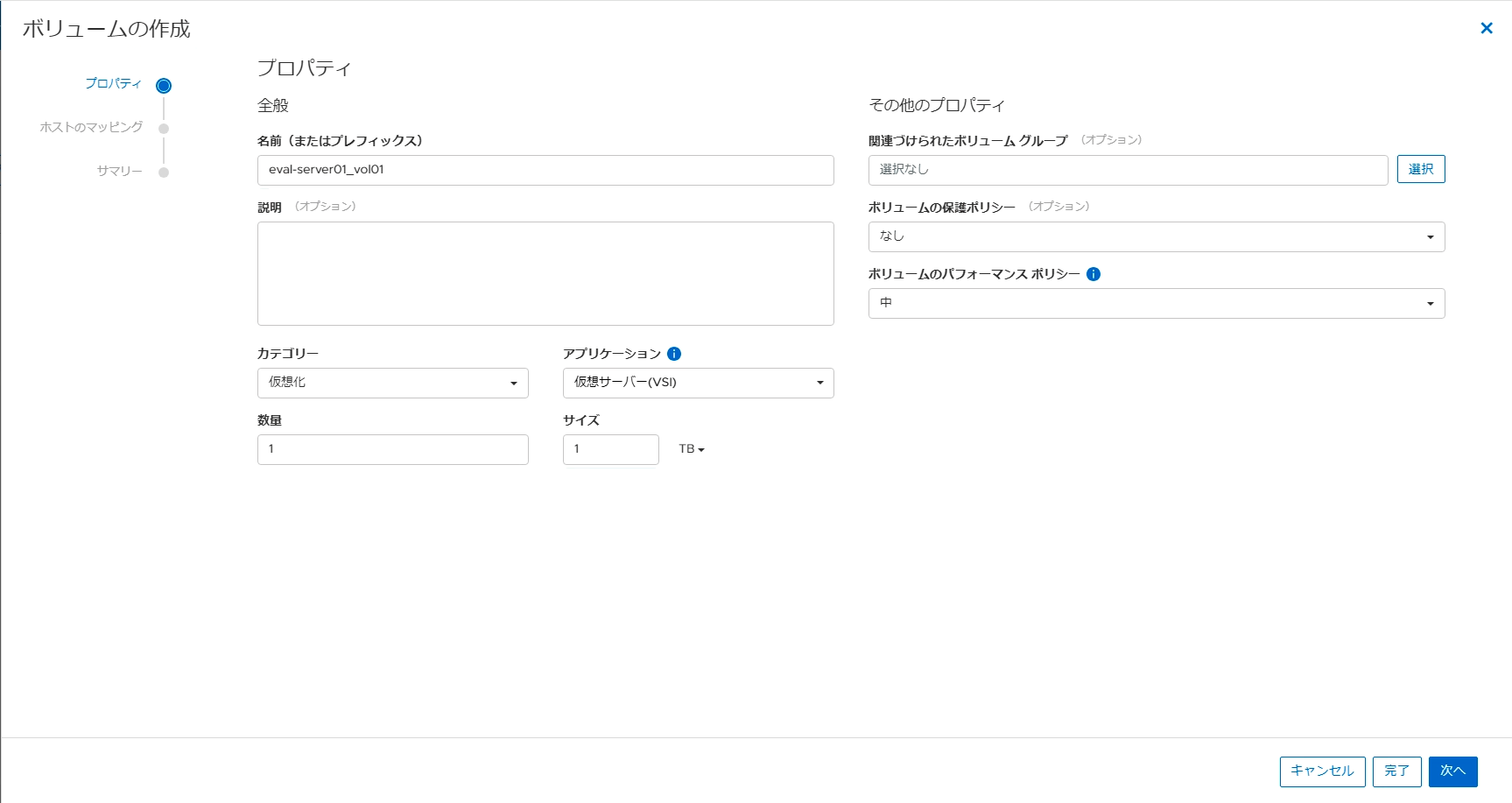
Task: Open the TB size unit dropdown
Action: click(692, 448)
